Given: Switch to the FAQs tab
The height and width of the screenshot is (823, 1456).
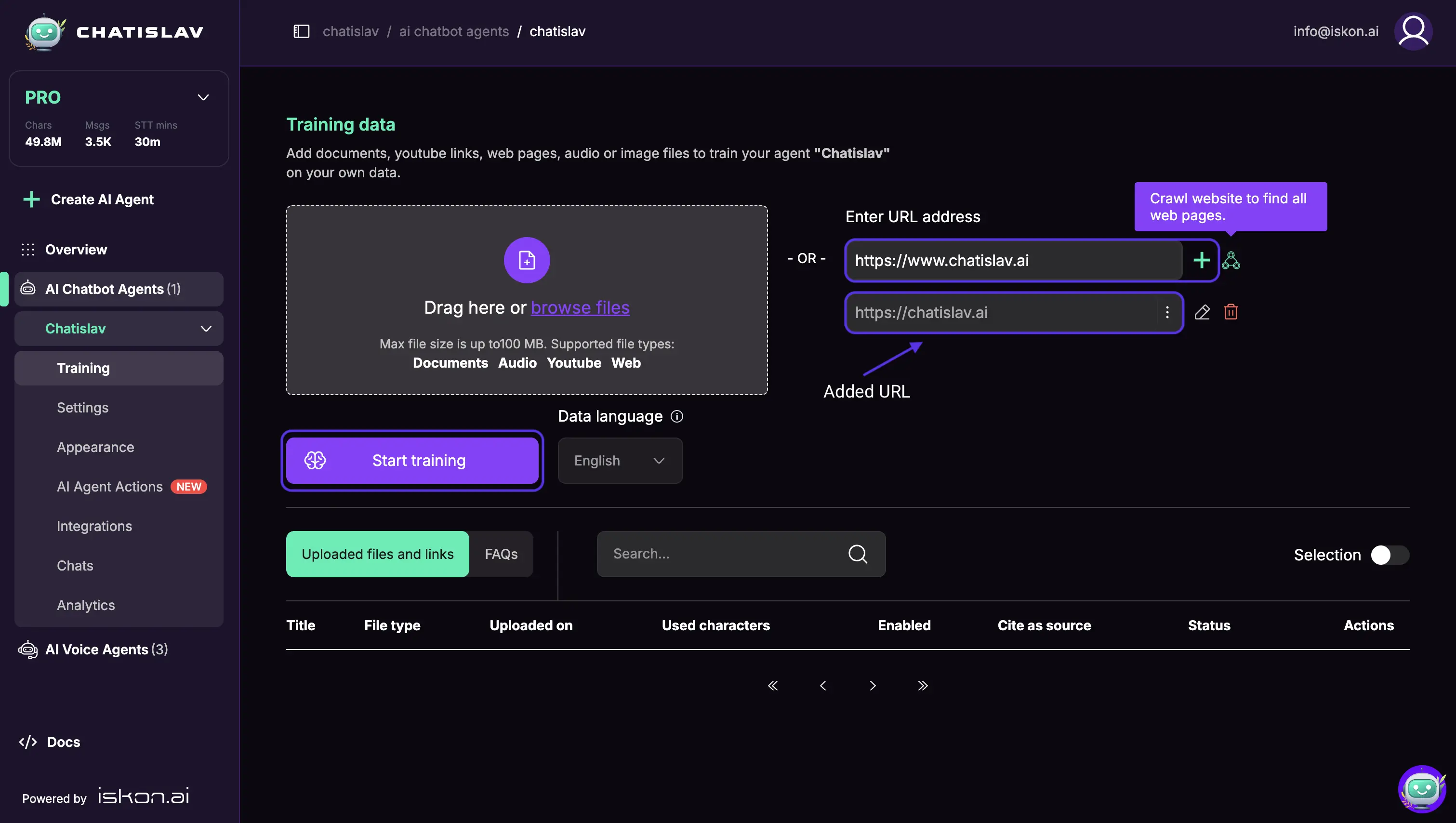Looking at the screenshot, I should click(501, 554).
